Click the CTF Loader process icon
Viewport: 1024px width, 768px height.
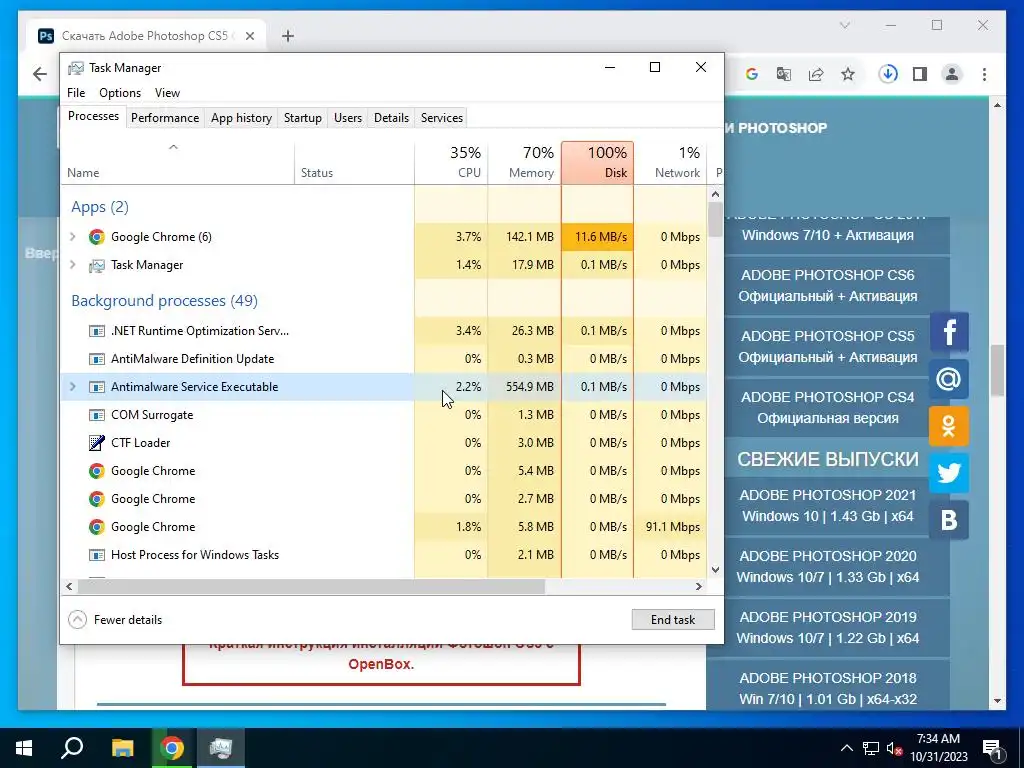(97, 443)
